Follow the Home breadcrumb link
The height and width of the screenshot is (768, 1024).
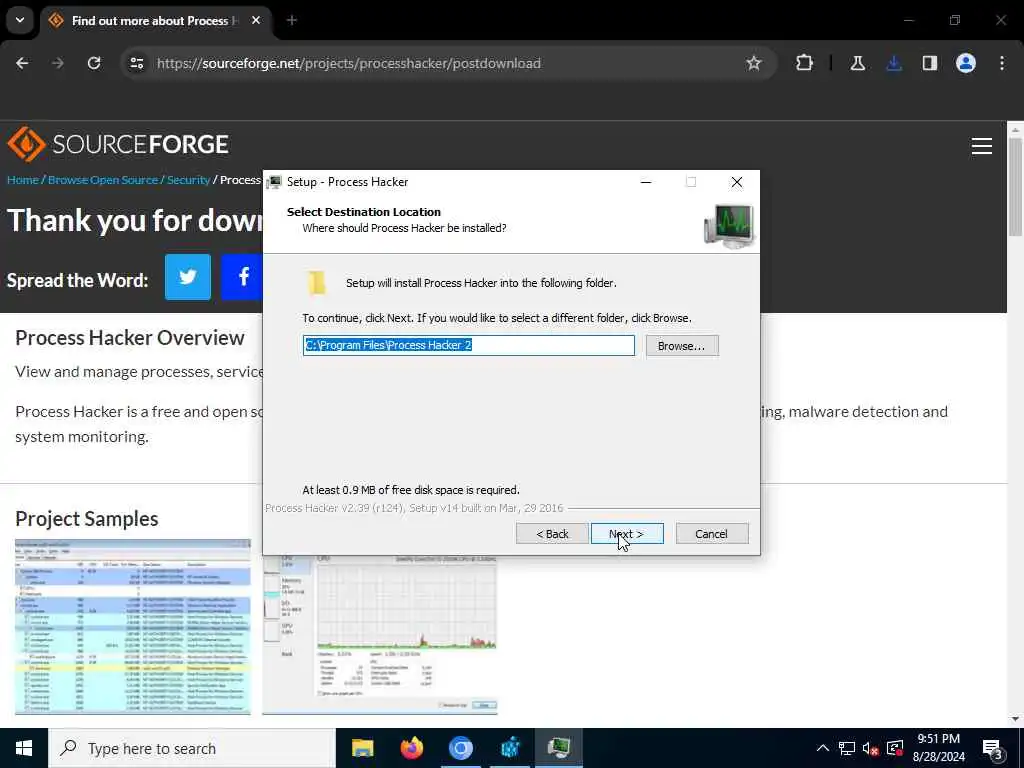[23, 180]
